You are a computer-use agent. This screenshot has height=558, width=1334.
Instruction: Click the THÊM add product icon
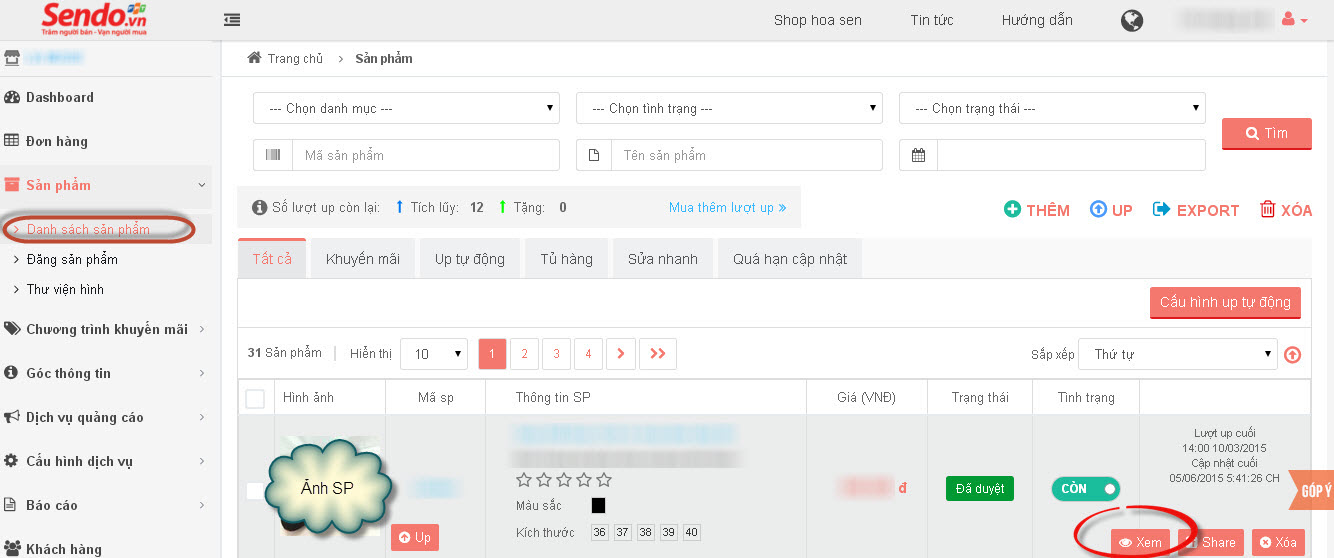pyautogui.click(x=1013, y=210)
